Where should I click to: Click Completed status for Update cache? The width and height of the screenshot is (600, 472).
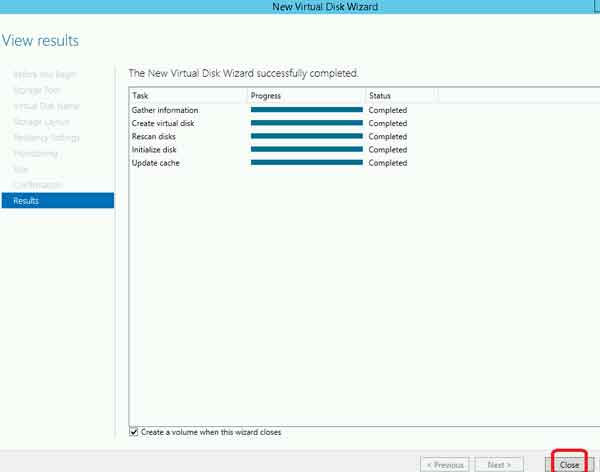click(x=388, y=163)
